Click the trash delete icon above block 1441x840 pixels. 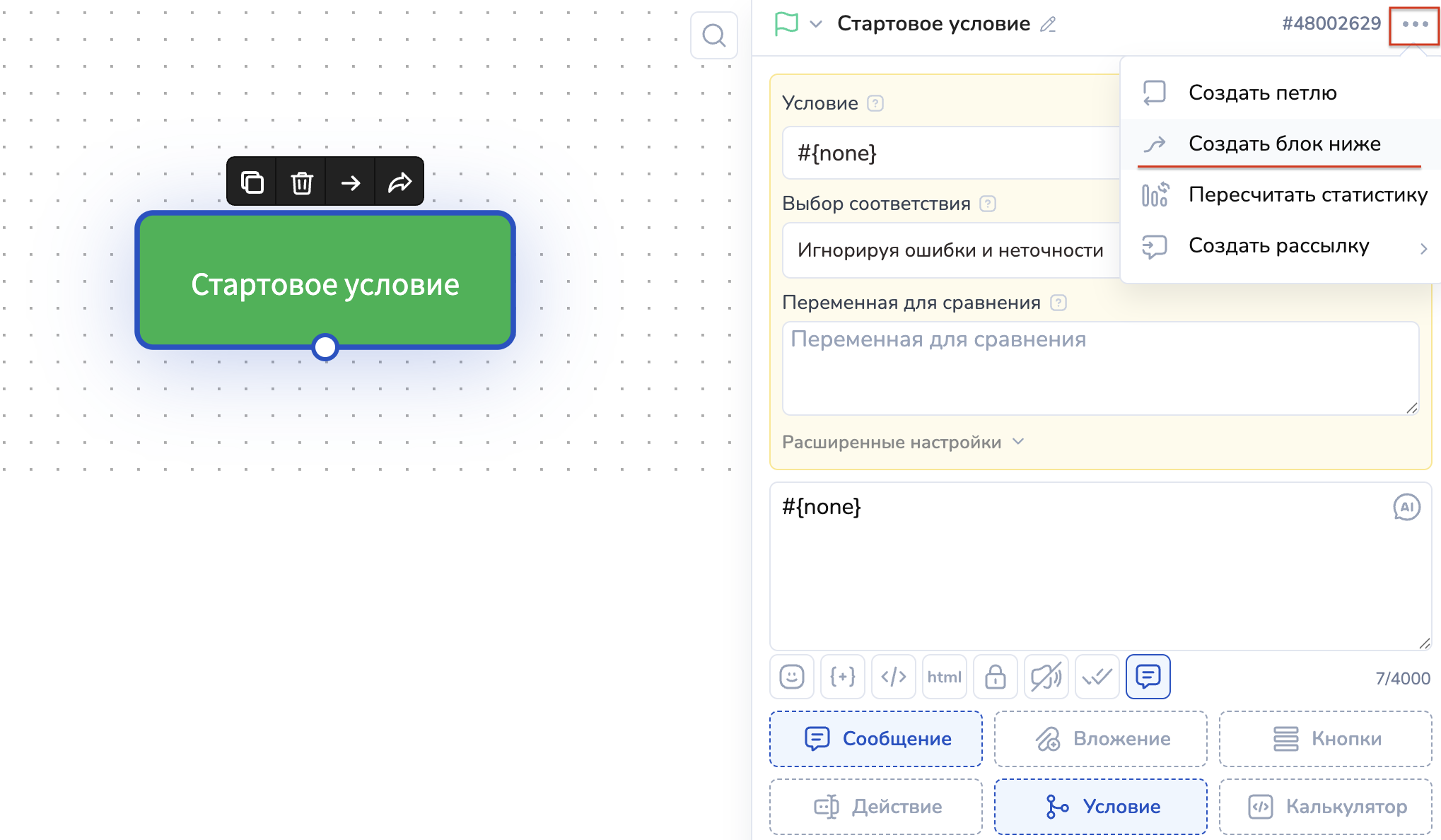[301, 182]
